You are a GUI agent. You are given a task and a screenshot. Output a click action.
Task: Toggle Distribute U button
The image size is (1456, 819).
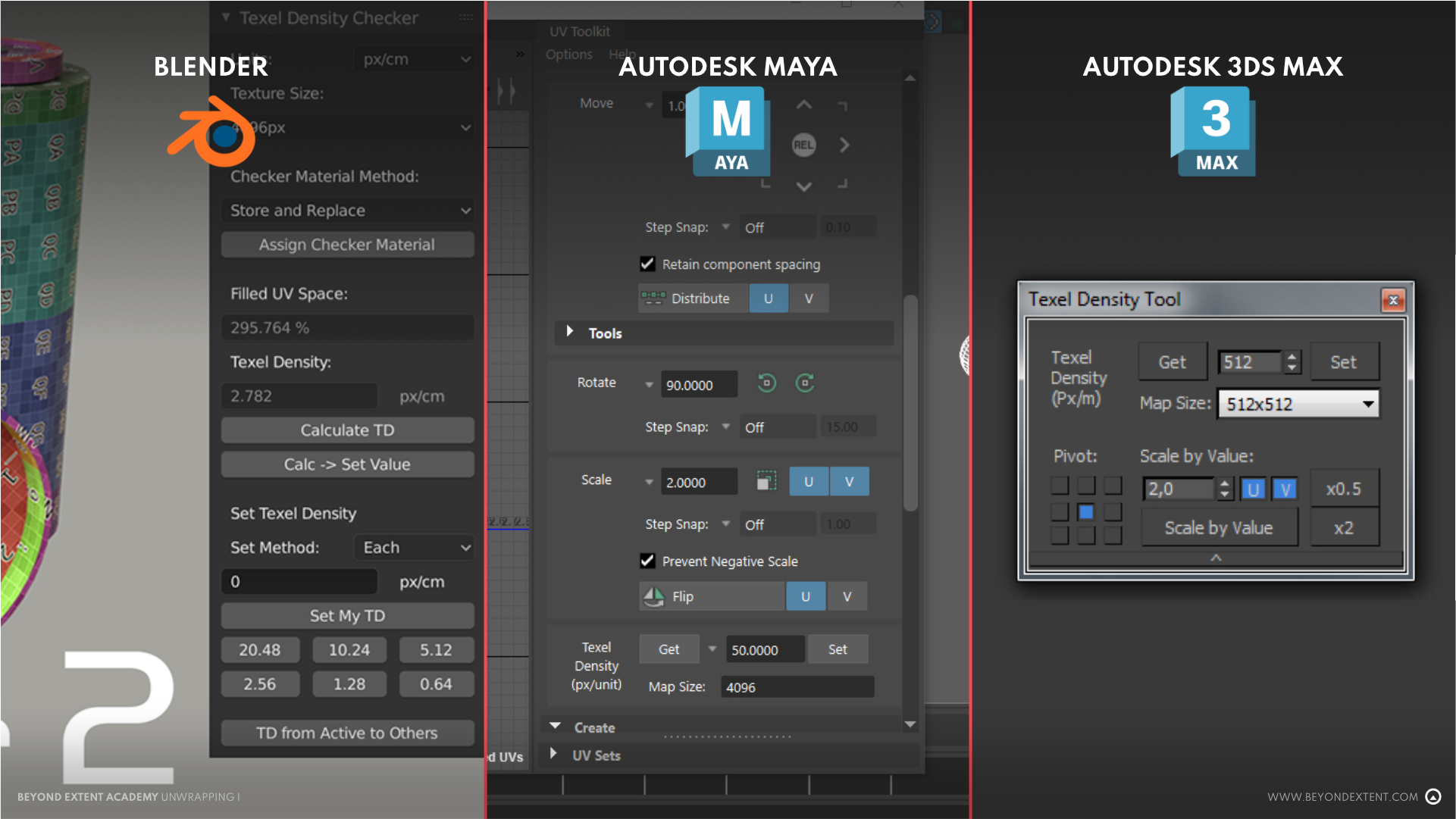769,299
